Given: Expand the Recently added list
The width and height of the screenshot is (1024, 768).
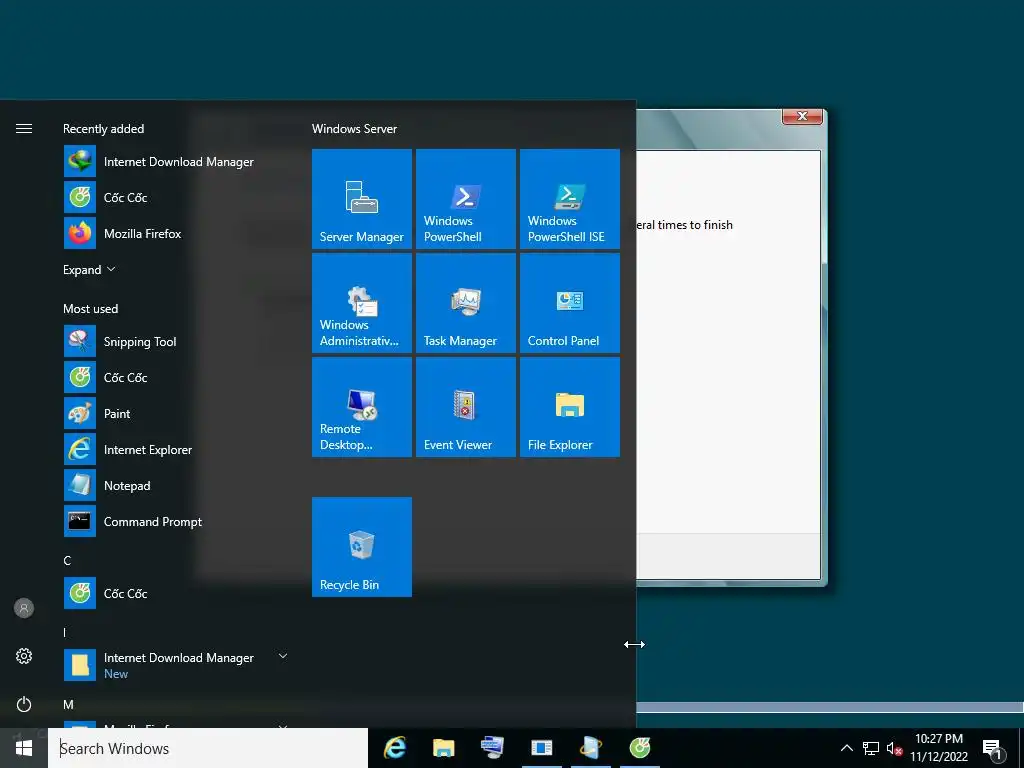Looking at the screenshot, I should [89, 270].
